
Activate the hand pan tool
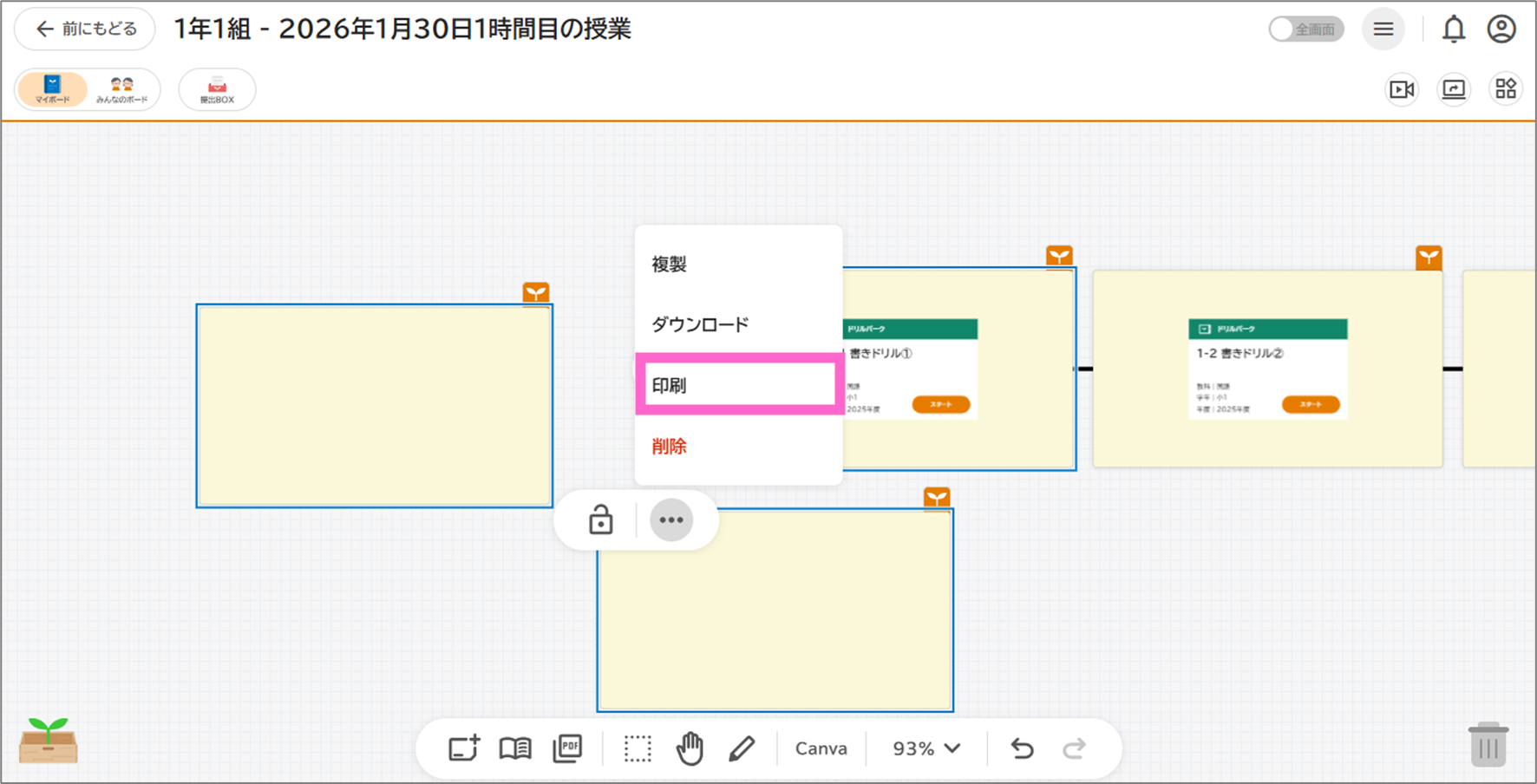click(x=690, y=748)
